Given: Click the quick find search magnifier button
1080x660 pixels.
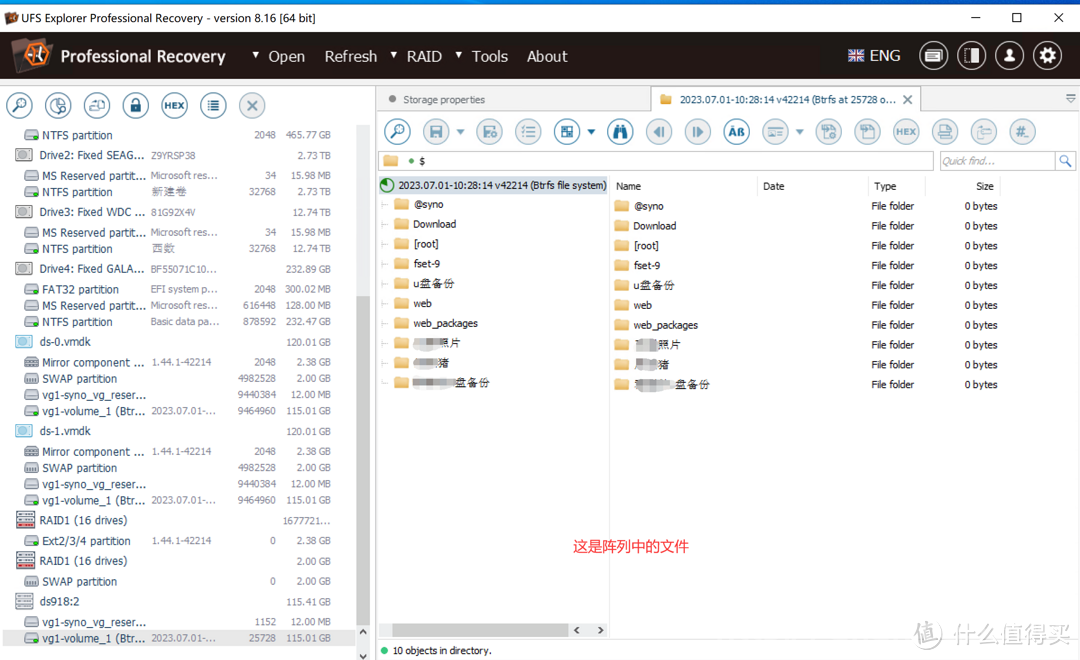Looking at the screenshot, I should click(1065, 161).
